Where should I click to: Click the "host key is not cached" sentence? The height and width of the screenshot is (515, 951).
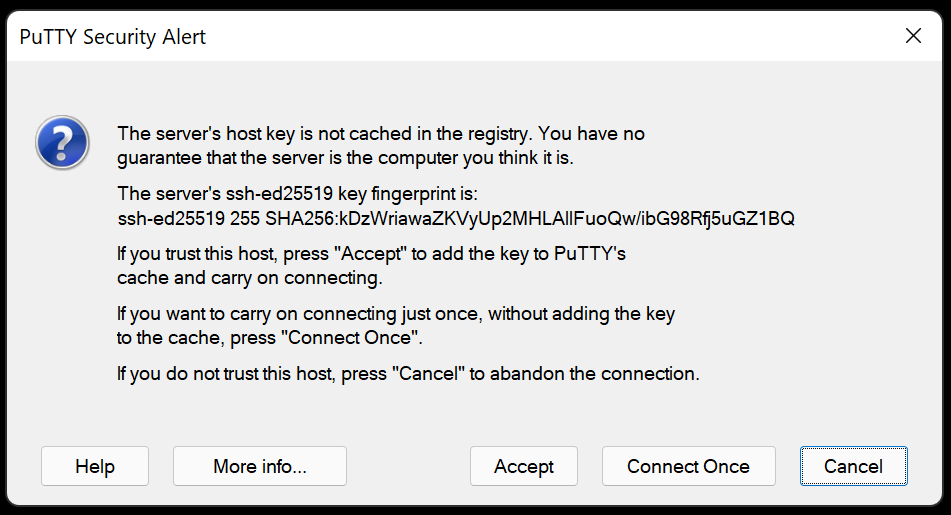coord(381,134)
